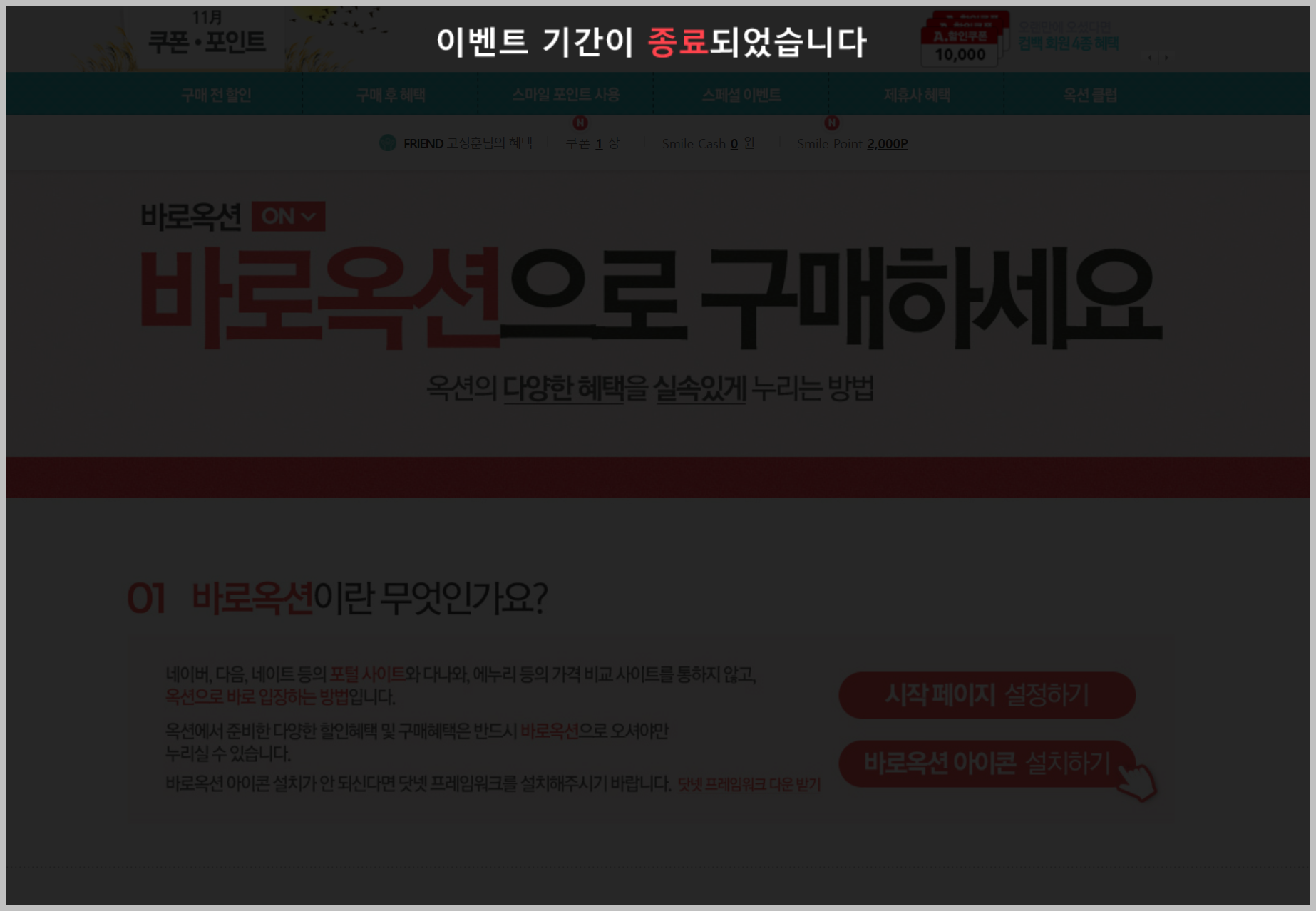Open FRIEND 고정훈님의 혜택 link

point(468,143)
